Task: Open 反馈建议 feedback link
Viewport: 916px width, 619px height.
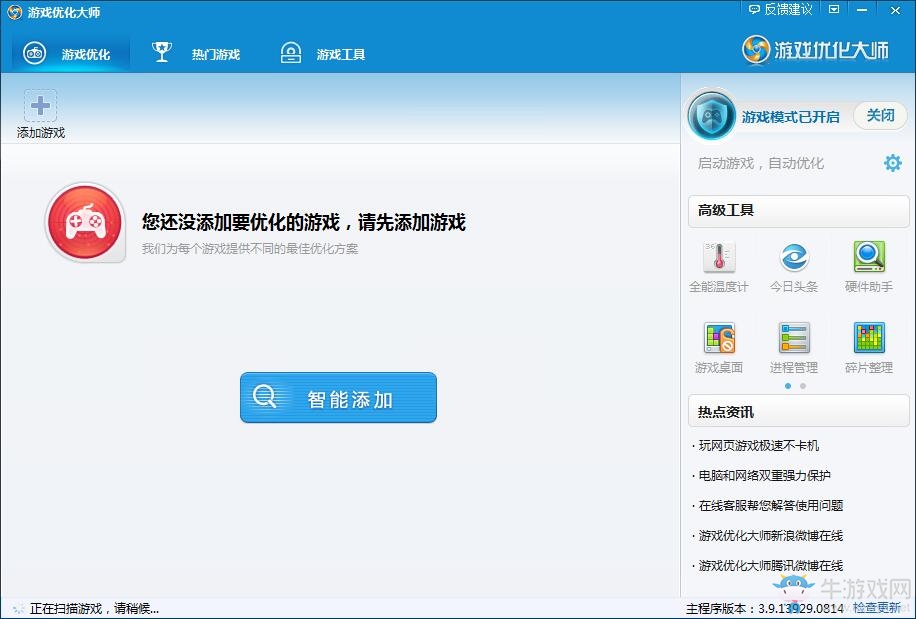Action: (x=780, y=9)
